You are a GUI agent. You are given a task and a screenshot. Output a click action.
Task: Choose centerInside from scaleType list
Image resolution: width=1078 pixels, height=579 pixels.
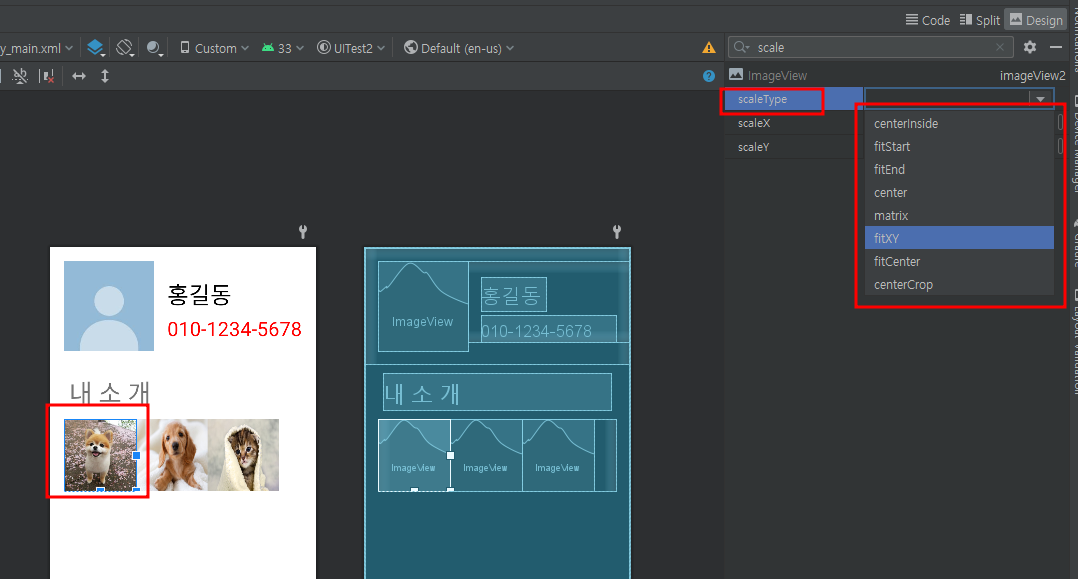(x=959, y=124)
